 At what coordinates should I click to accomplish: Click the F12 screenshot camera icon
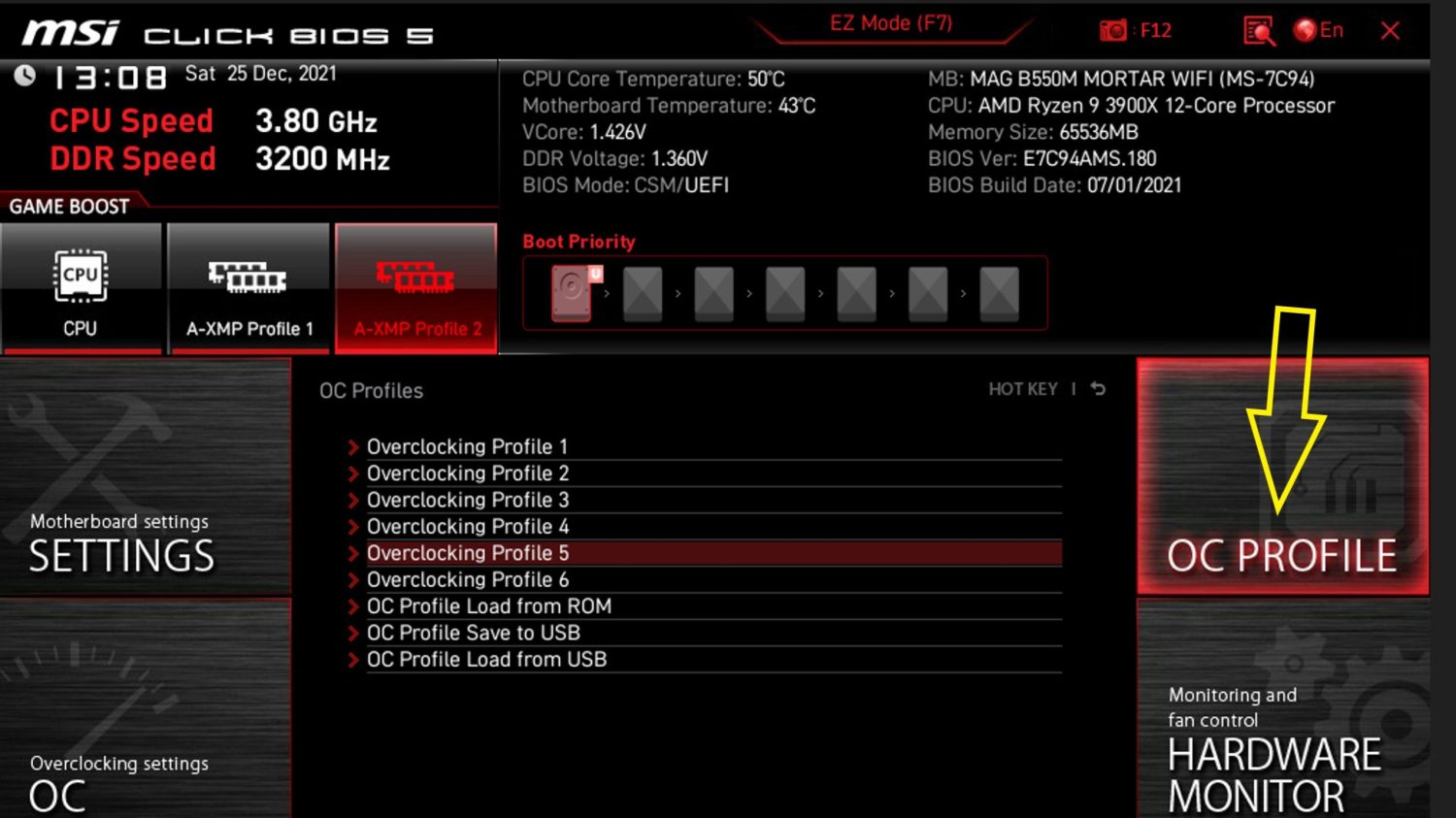click(x=1112, y=31)
